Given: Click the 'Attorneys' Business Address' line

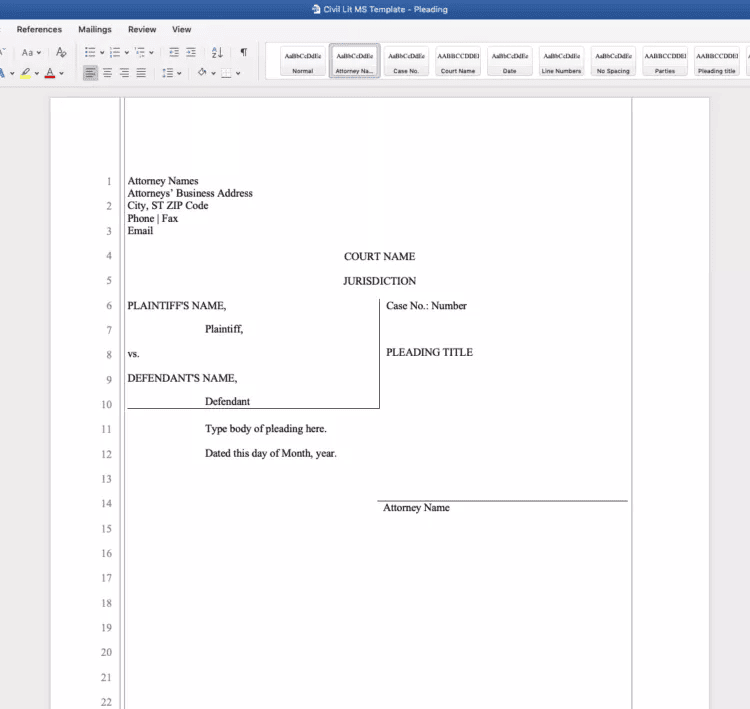Looking at the screenshot, I should tap(190, 193).
